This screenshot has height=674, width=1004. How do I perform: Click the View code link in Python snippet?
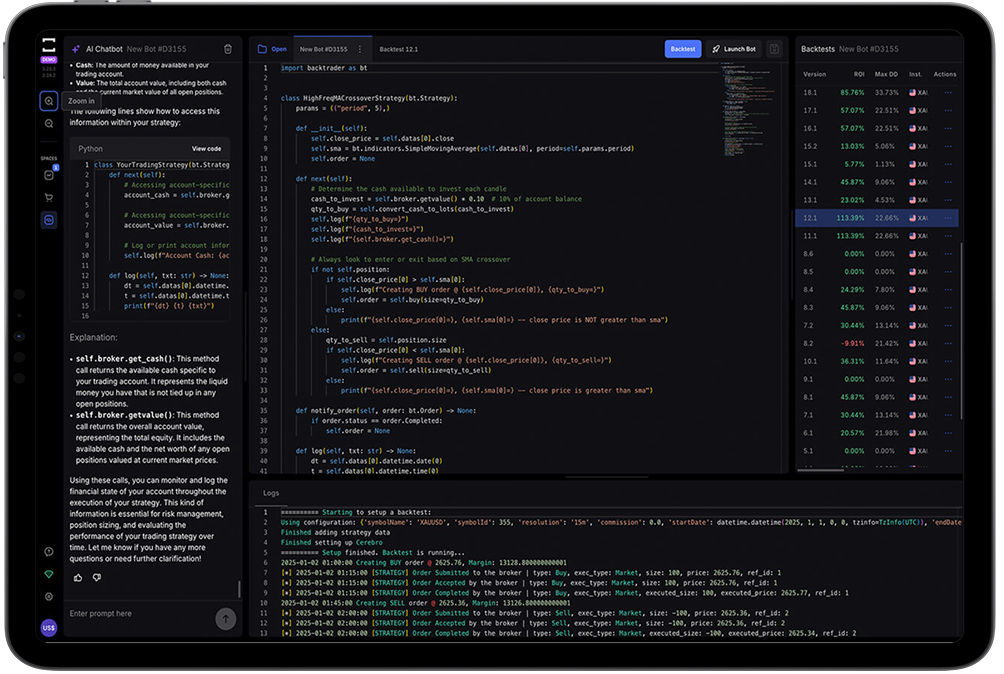point(206,148)
